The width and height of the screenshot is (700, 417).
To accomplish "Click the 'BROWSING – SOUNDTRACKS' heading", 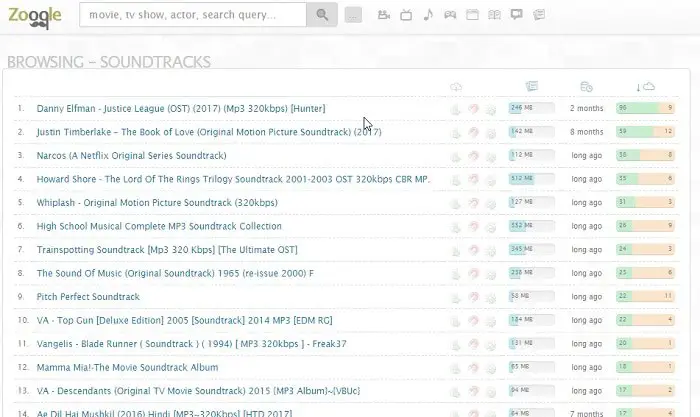I will tap(109, 62).
